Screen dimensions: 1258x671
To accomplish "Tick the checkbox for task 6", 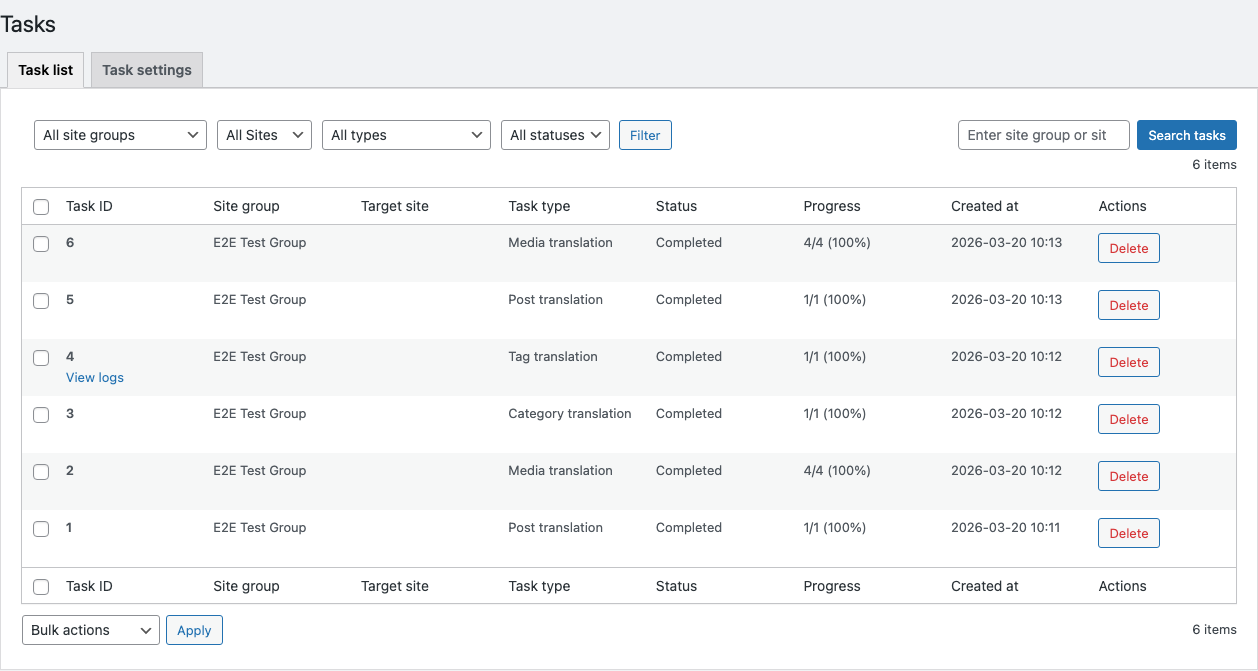I will click(x=41, y=244).
